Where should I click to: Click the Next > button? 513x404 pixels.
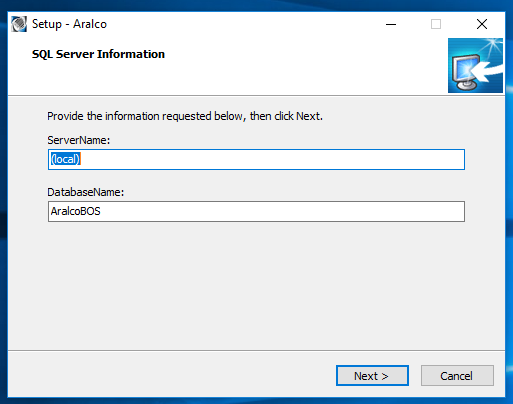click(x=372, y=376)
